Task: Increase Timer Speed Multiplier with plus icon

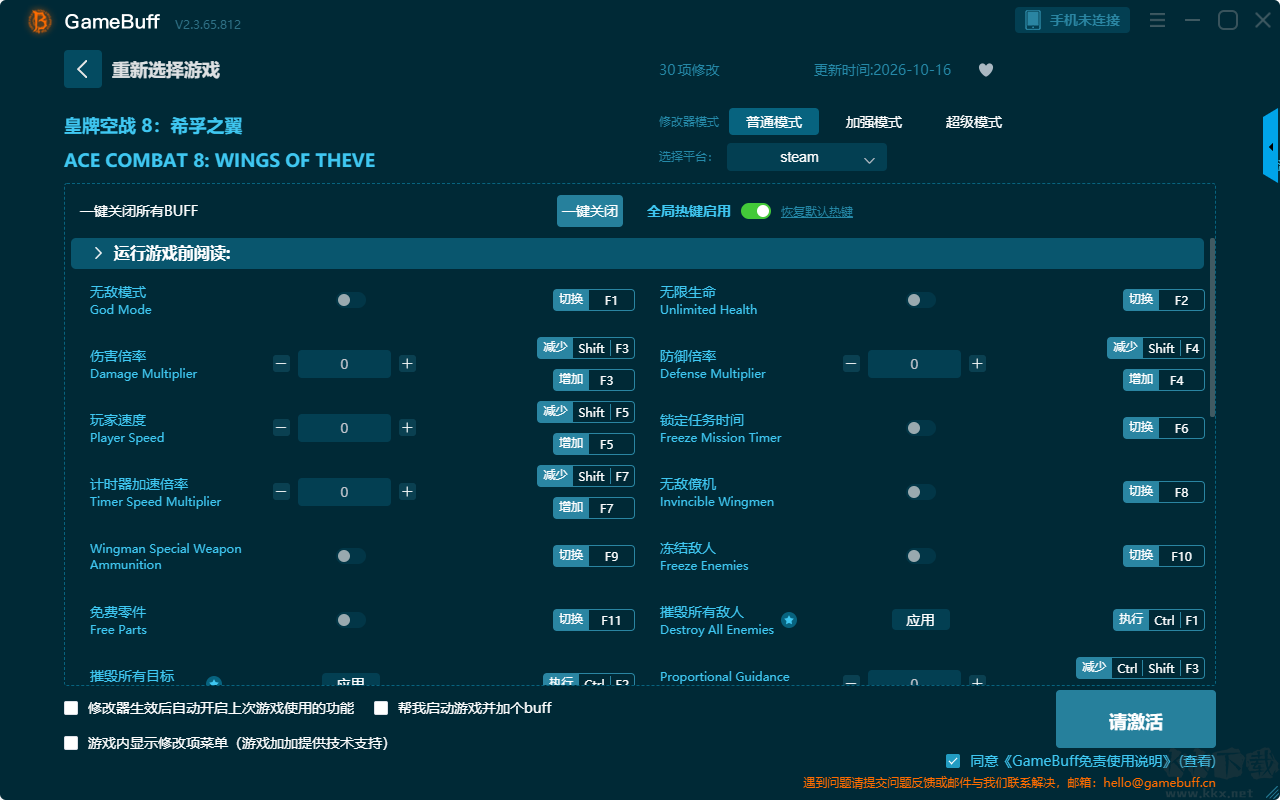Action: (407, 492)
